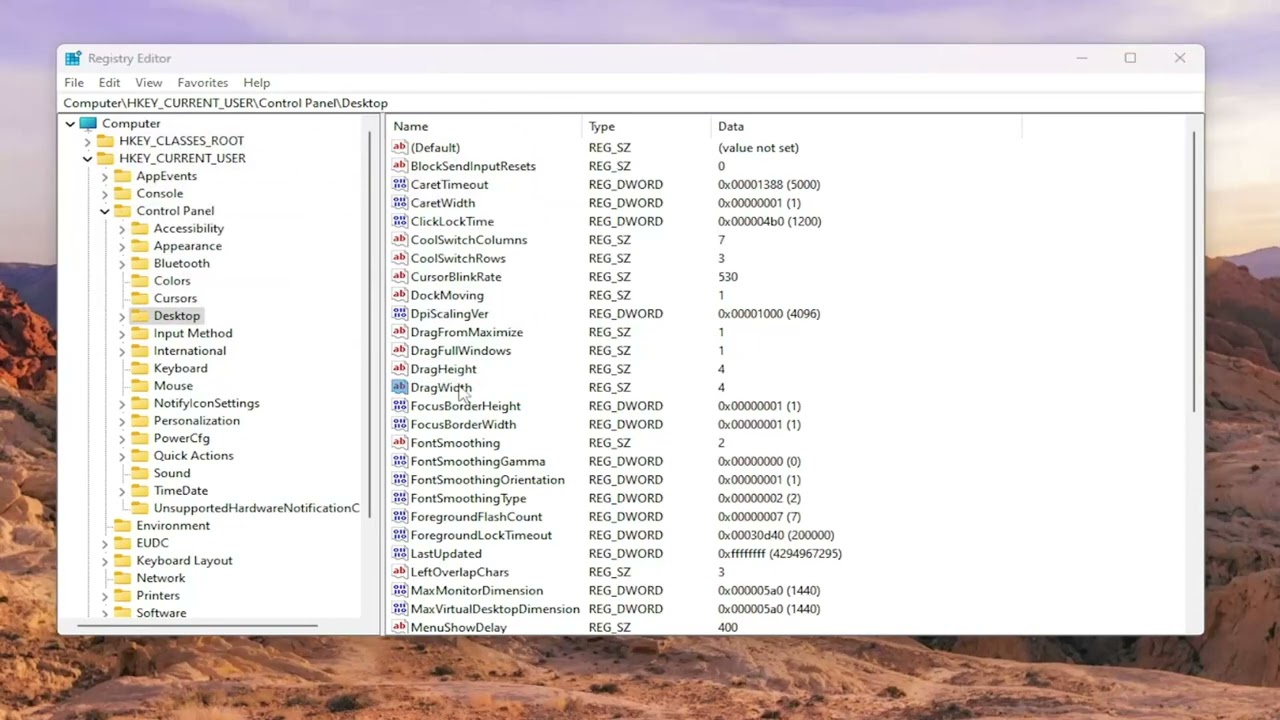
Task: Click the icon beside DragWidth value
Action: [400, 387]
